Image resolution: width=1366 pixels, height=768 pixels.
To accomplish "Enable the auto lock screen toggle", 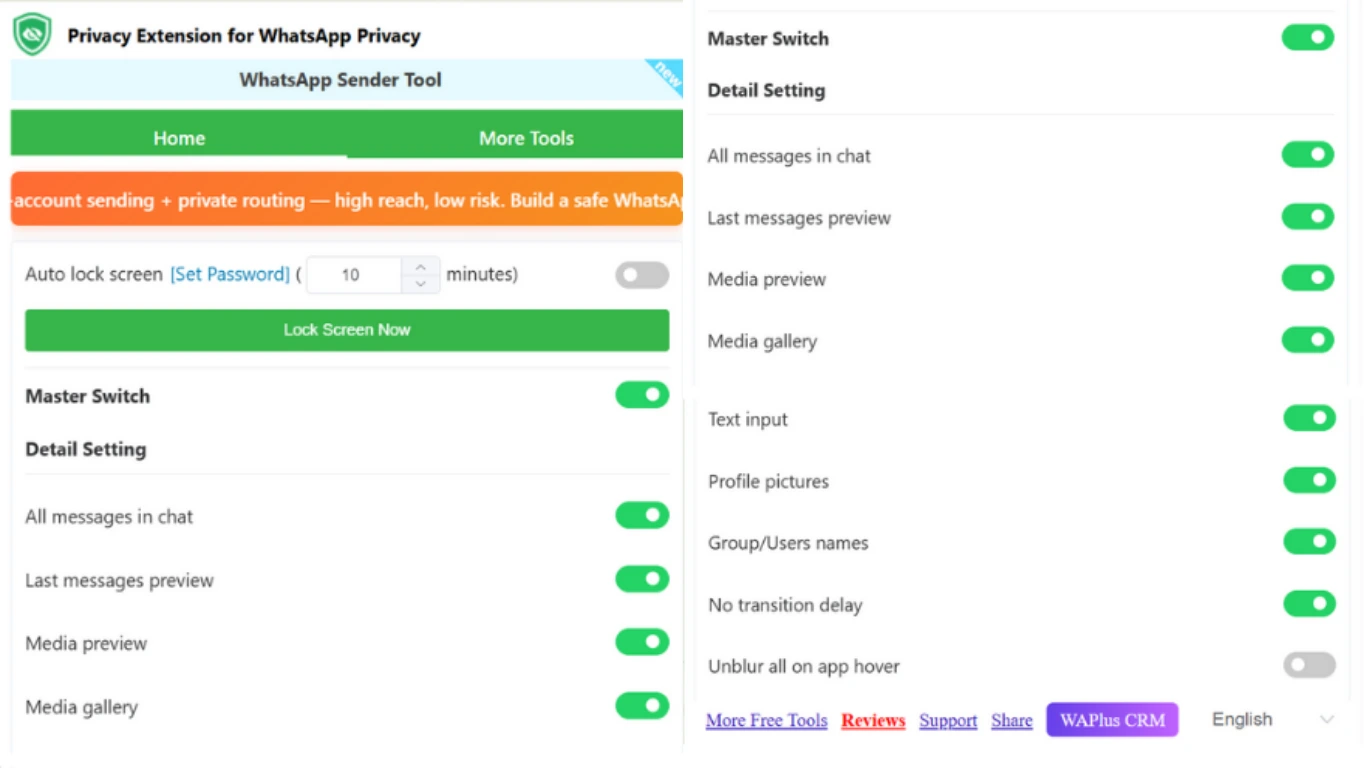I will (641, 274).
